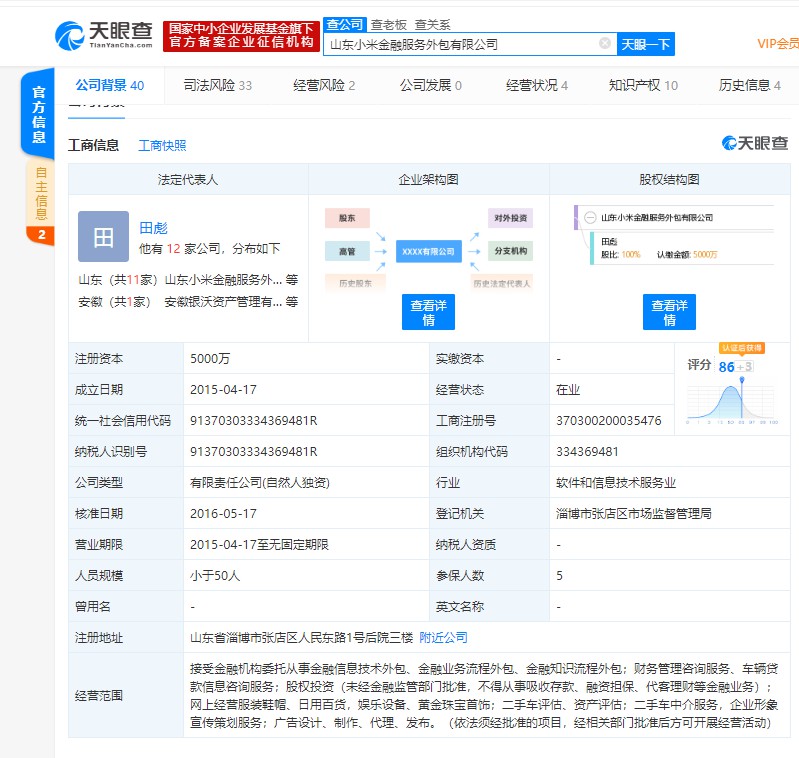
Task: Open the 田 avatar of legal representative
Action: [103, 237]
